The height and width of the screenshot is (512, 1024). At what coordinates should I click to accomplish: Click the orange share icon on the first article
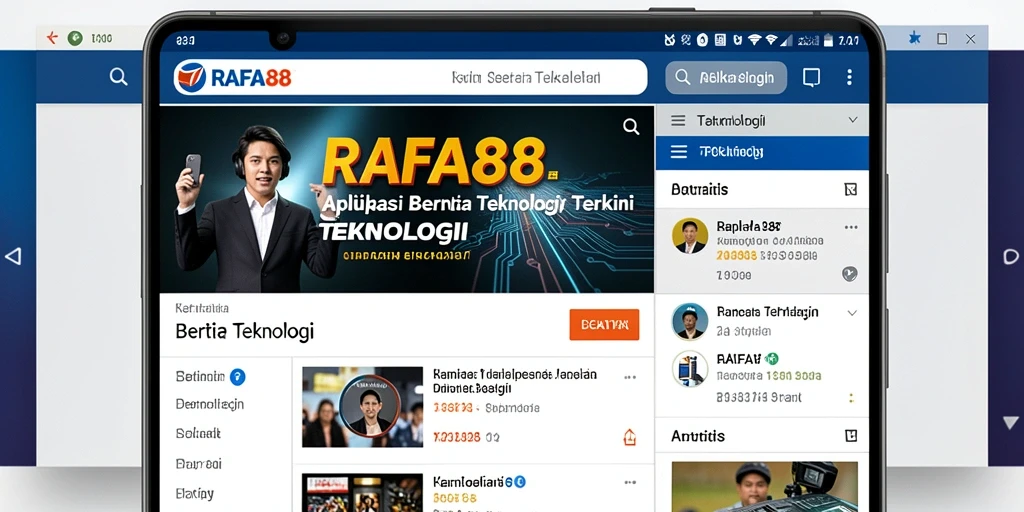(630, 437)
